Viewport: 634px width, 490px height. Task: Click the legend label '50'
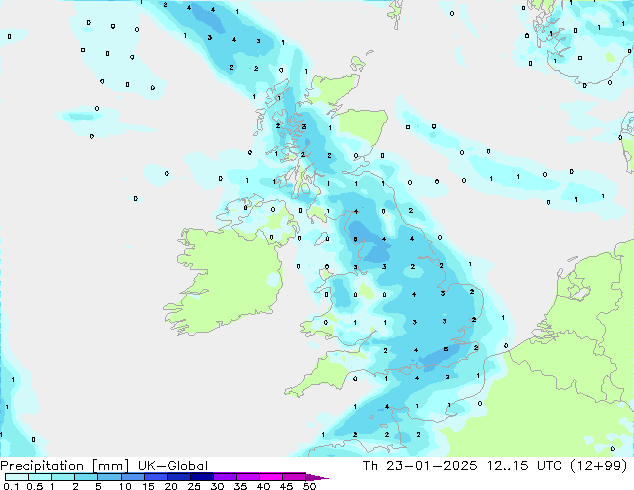click(x=309, y=486)
